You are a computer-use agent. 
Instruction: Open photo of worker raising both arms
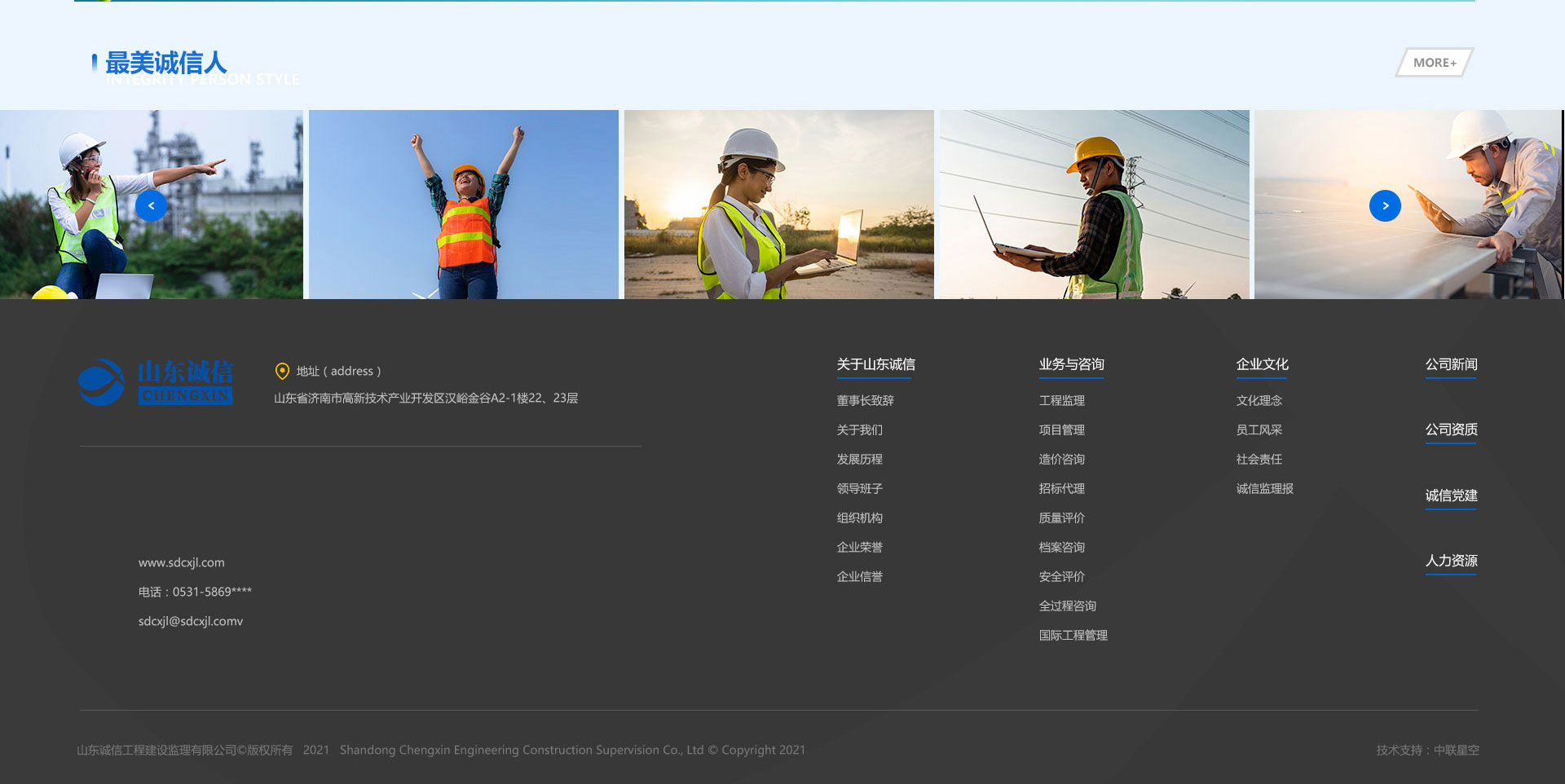click(x=463, y=205)
